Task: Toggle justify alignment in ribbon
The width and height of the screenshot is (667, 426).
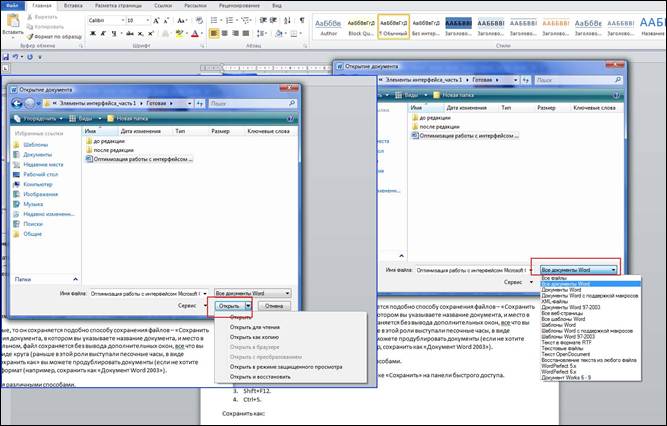Action: point(245,33)
